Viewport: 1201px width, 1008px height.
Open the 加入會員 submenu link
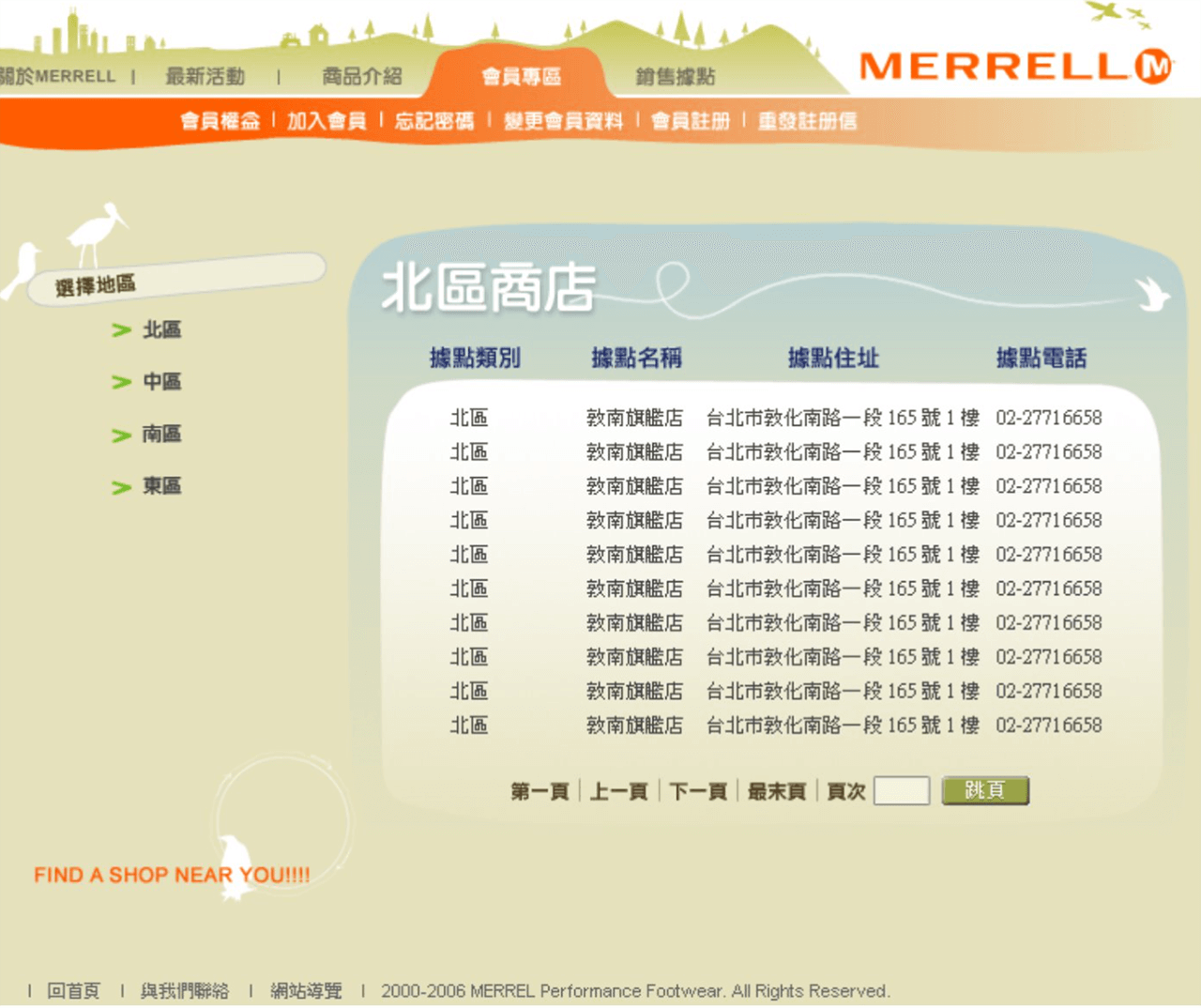click(x=327, y=121)
